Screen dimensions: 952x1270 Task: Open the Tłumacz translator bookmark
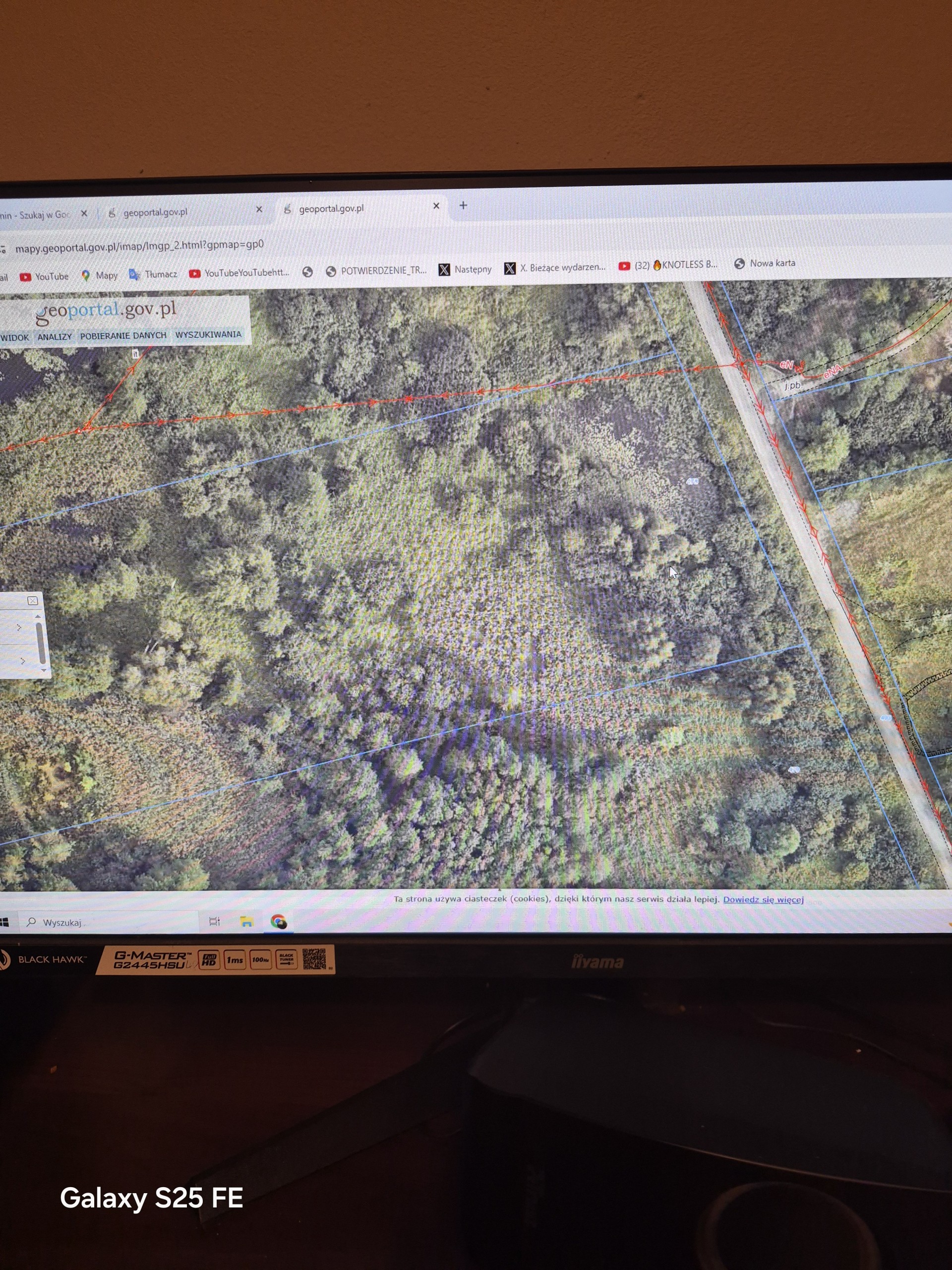(153, 274)
